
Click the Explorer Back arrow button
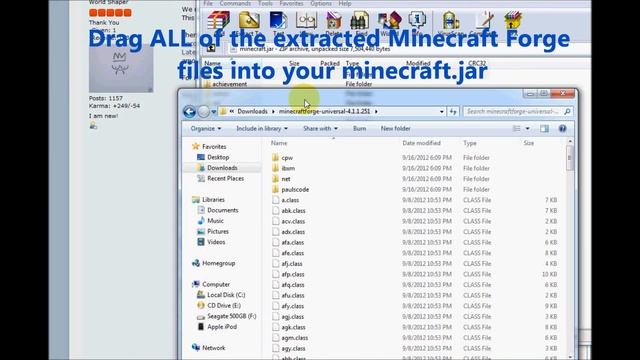(189, 111)
